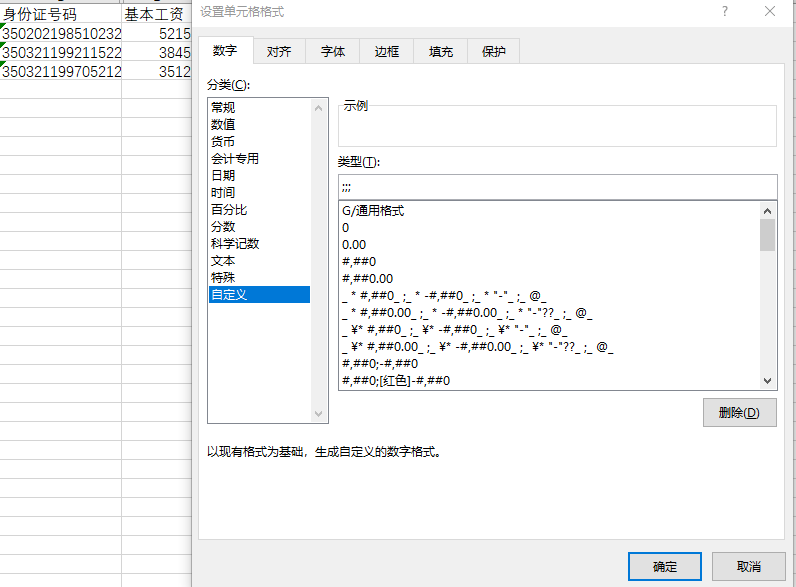Click the type list scrollbar thumb
The width and height of the screenshot is (796, 587).
tap(768, 235)
